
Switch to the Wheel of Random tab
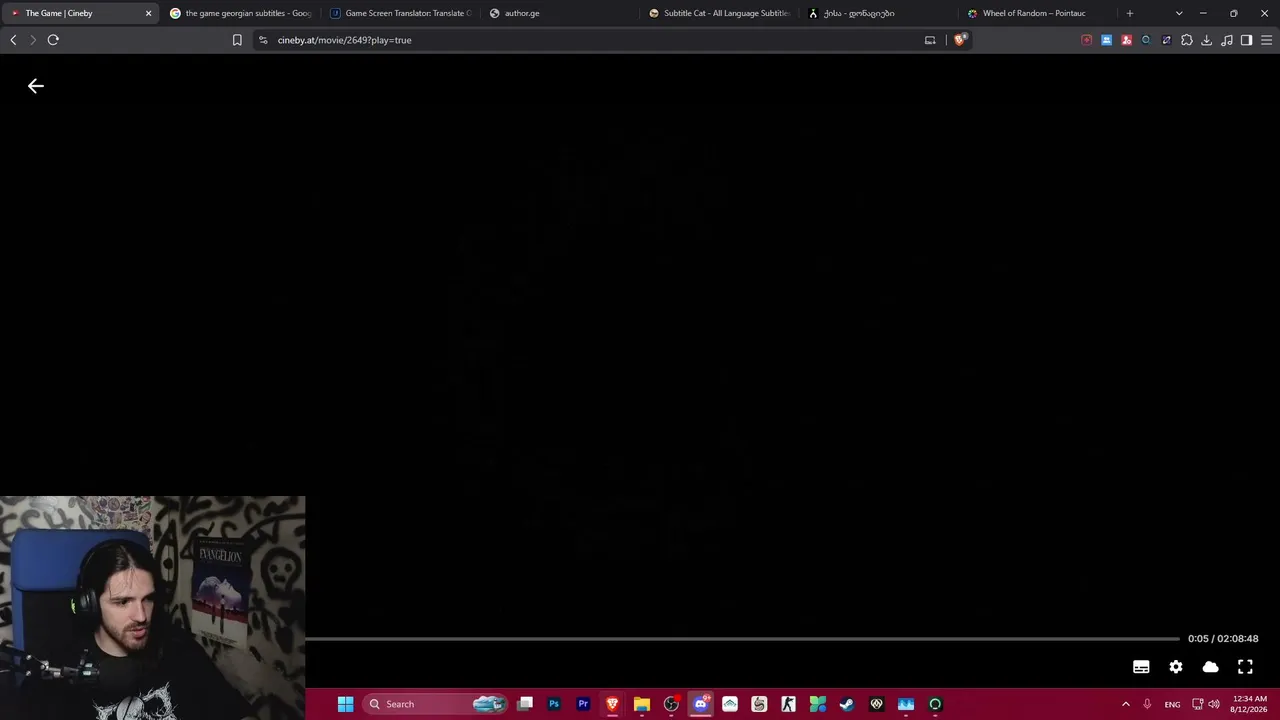(x=1040, y=13)
